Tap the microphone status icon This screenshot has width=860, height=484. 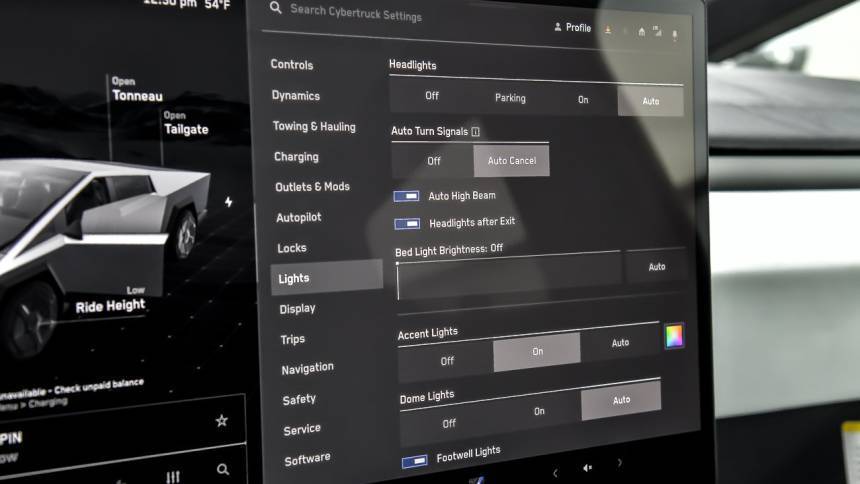675,35
